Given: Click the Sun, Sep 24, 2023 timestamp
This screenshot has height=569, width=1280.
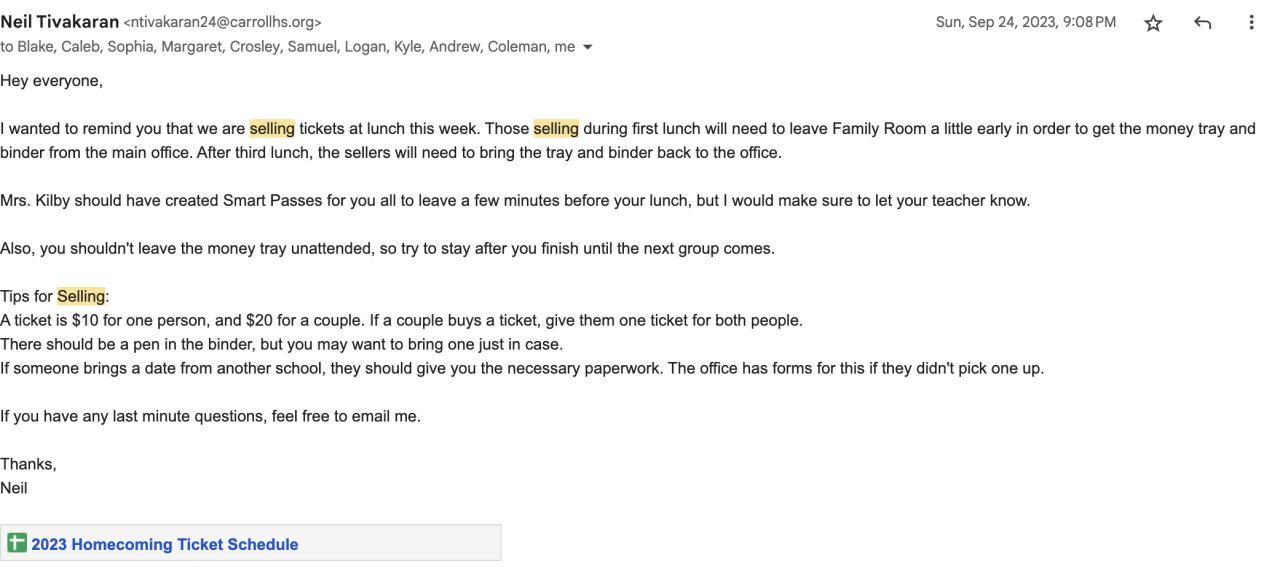Looking at the screenshot, I should (1025, 22).
